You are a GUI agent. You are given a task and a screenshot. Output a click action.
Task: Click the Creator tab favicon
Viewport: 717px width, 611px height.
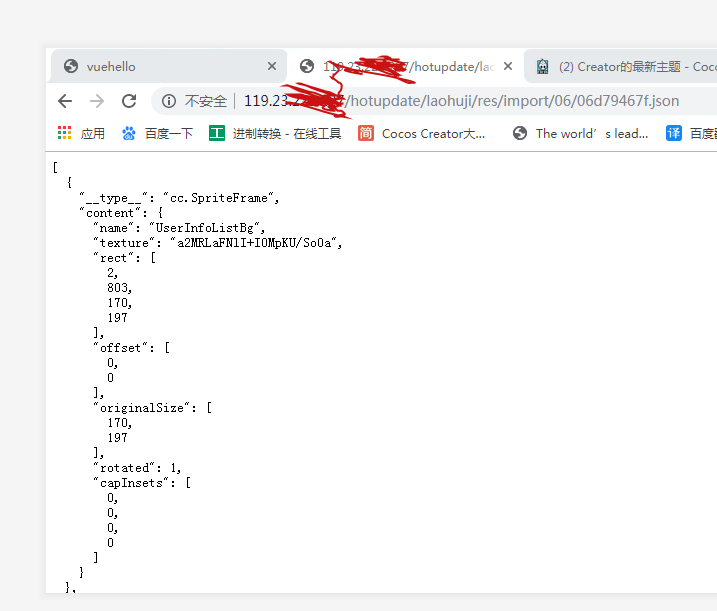542,66
